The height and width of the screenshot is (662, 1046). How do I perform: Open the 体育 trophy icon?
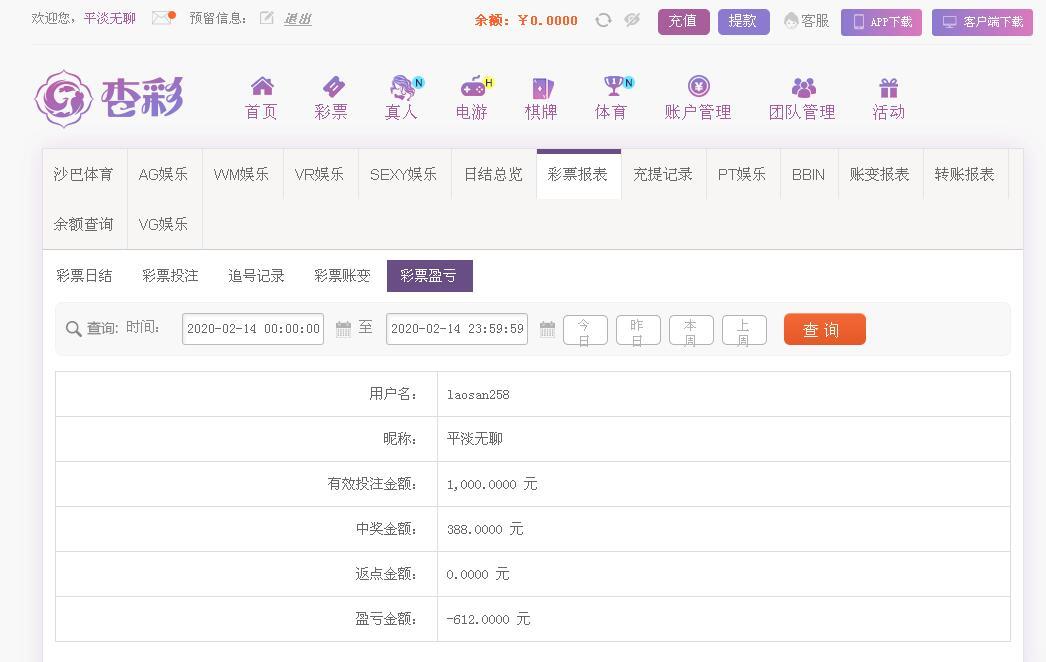point(611,87)
